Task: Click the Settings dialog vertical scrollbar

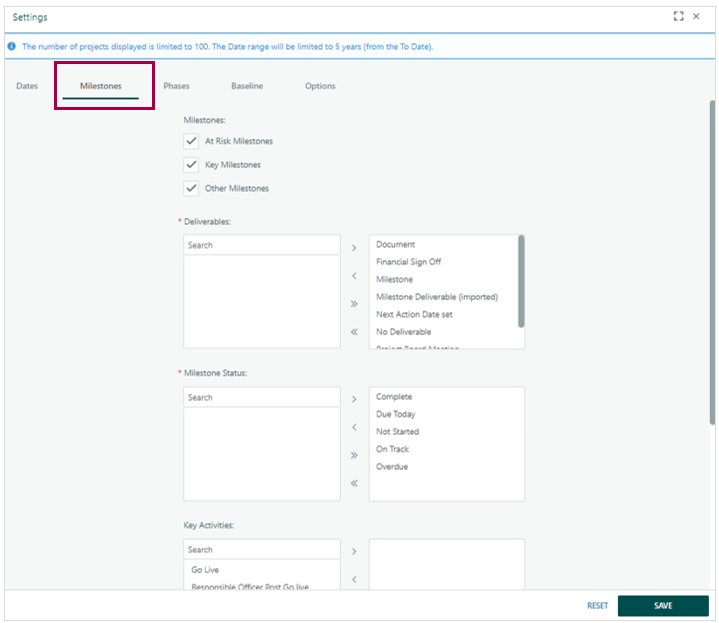Action: click(712, 263)
